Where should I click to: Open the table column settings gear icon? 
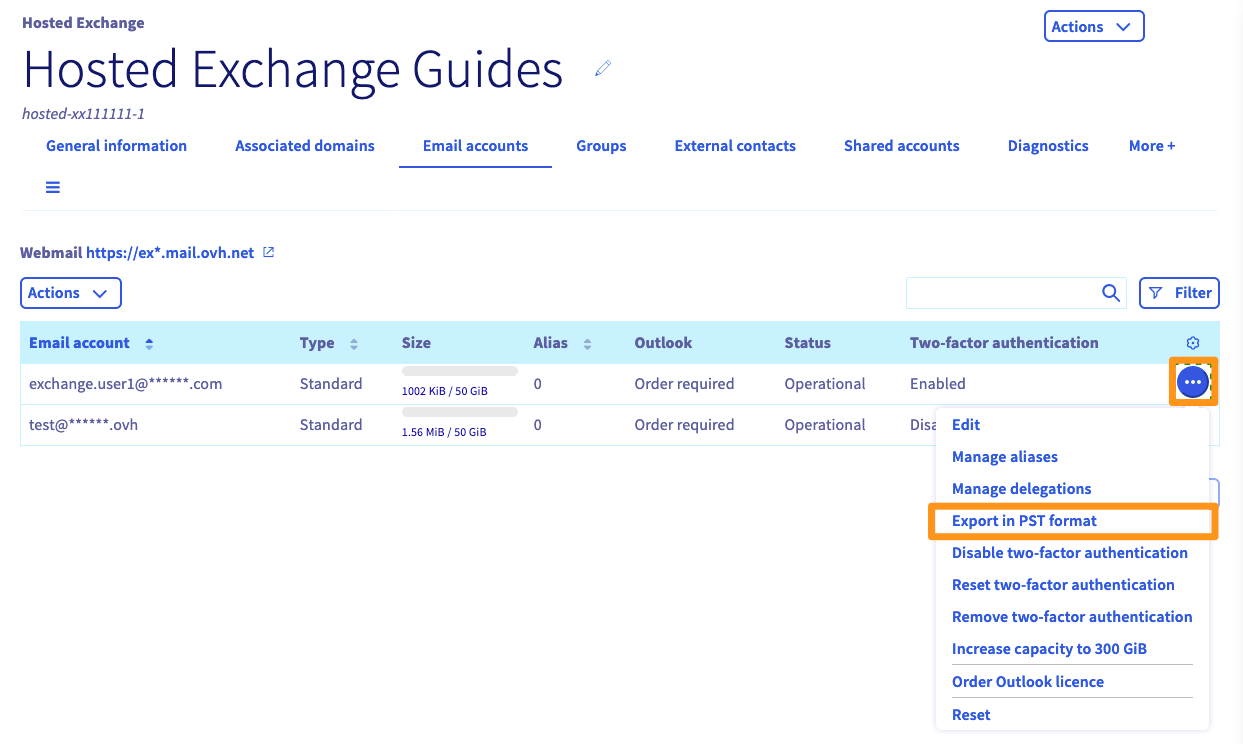(x=1192, y=343)
